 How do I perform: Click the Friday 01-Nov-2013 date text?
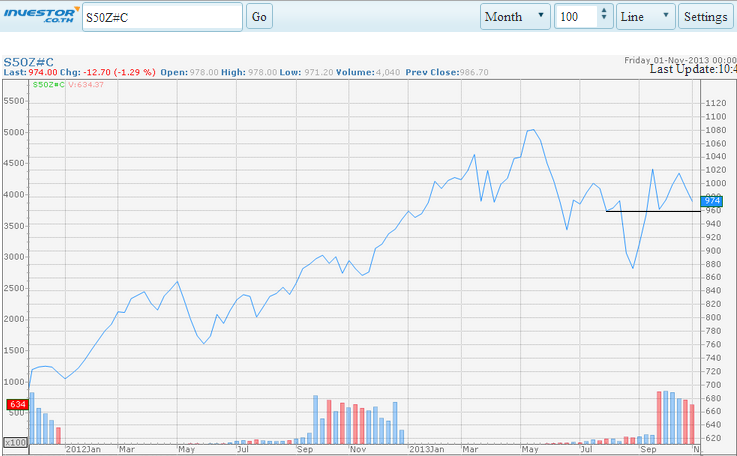pos(681,60)
